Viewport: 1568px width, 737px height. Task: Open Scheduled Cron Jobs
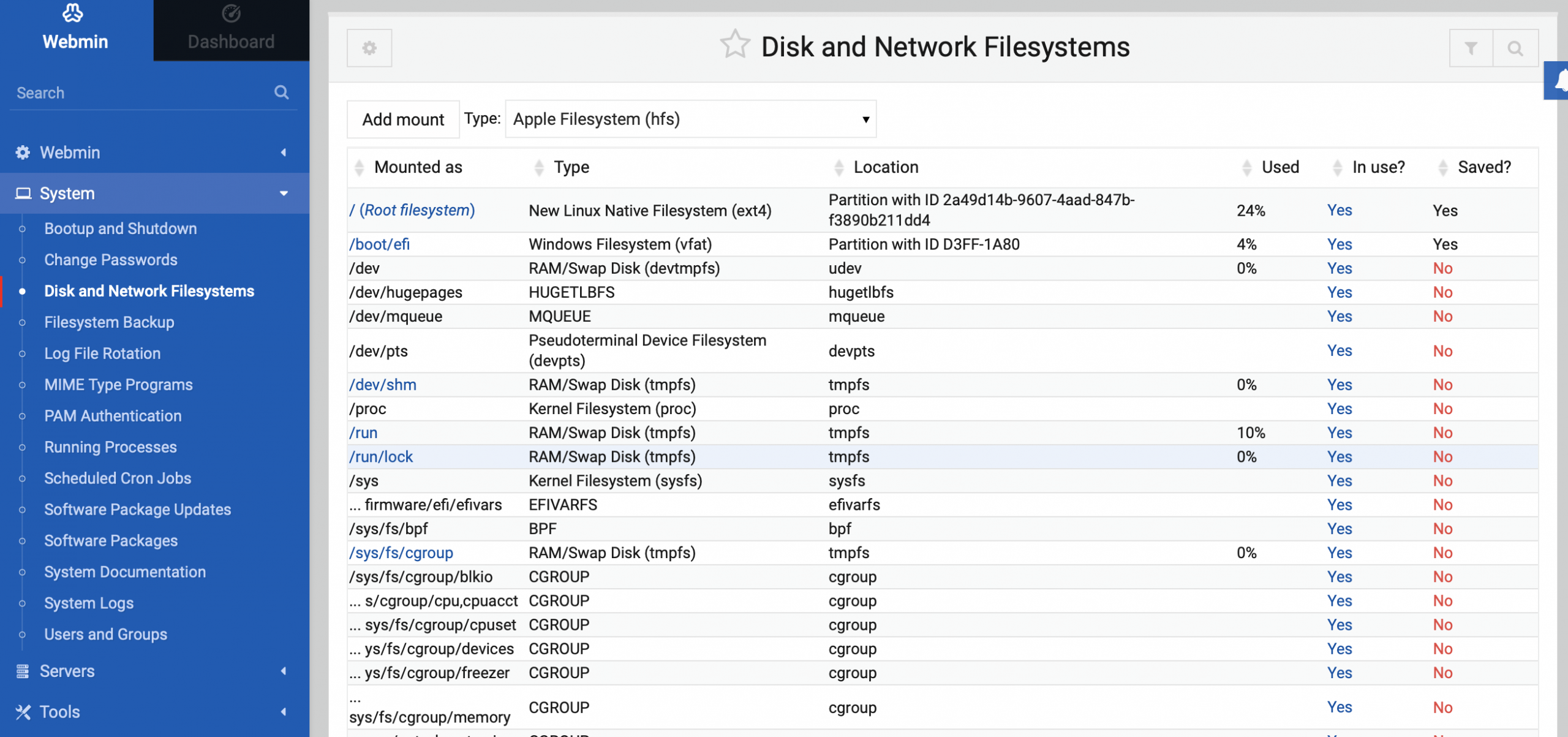click(118, 478)
